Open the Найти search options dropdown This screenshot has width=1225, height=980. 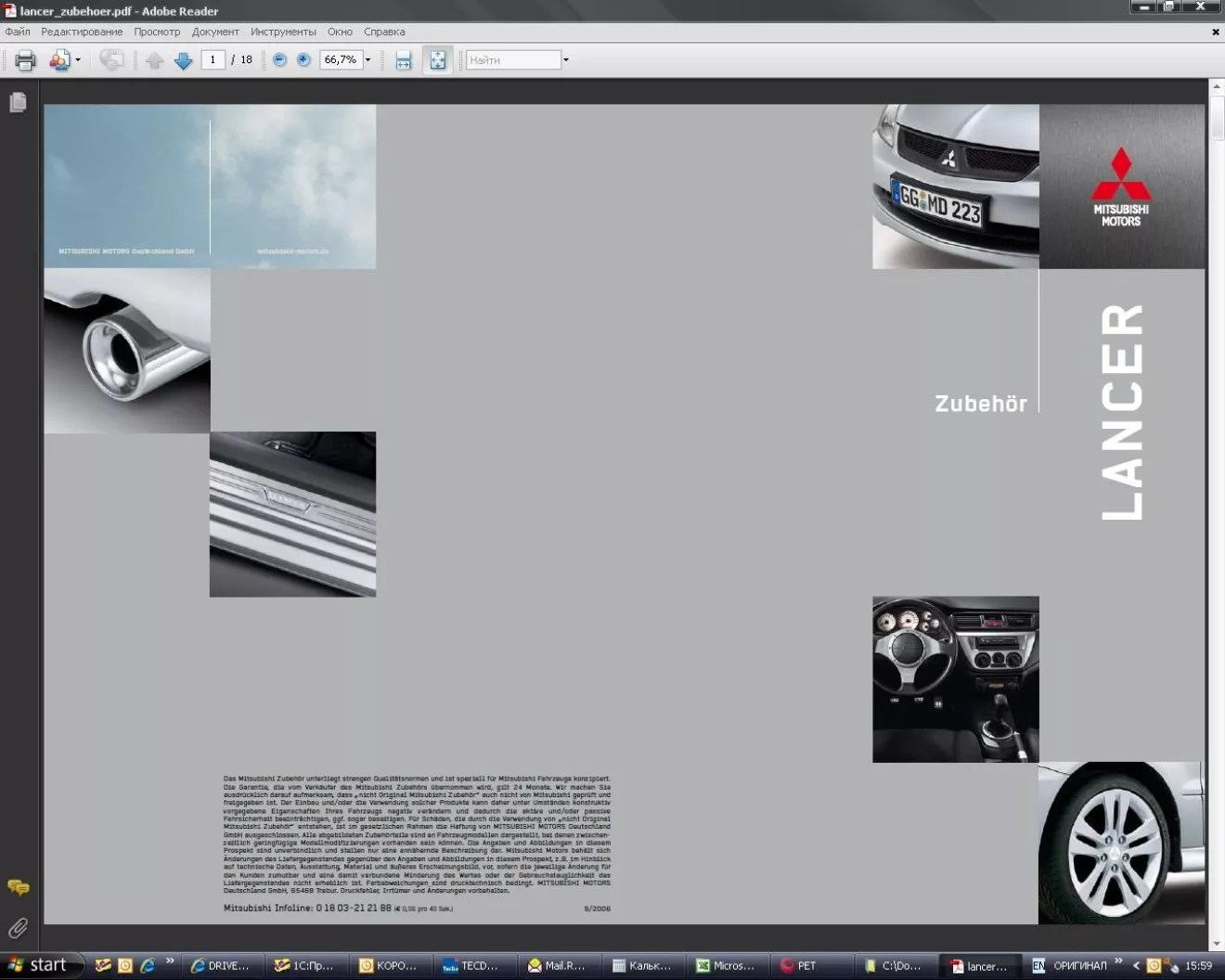coord(565,60)
